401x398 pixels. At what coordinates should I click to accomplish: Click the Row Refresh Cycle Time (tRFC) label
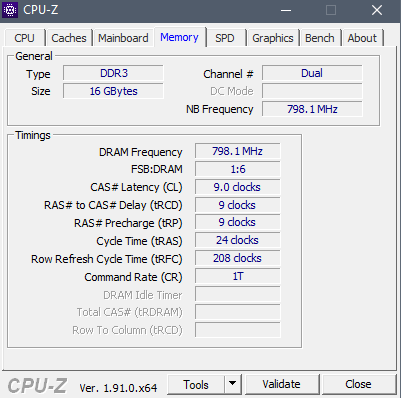[107, 259]
